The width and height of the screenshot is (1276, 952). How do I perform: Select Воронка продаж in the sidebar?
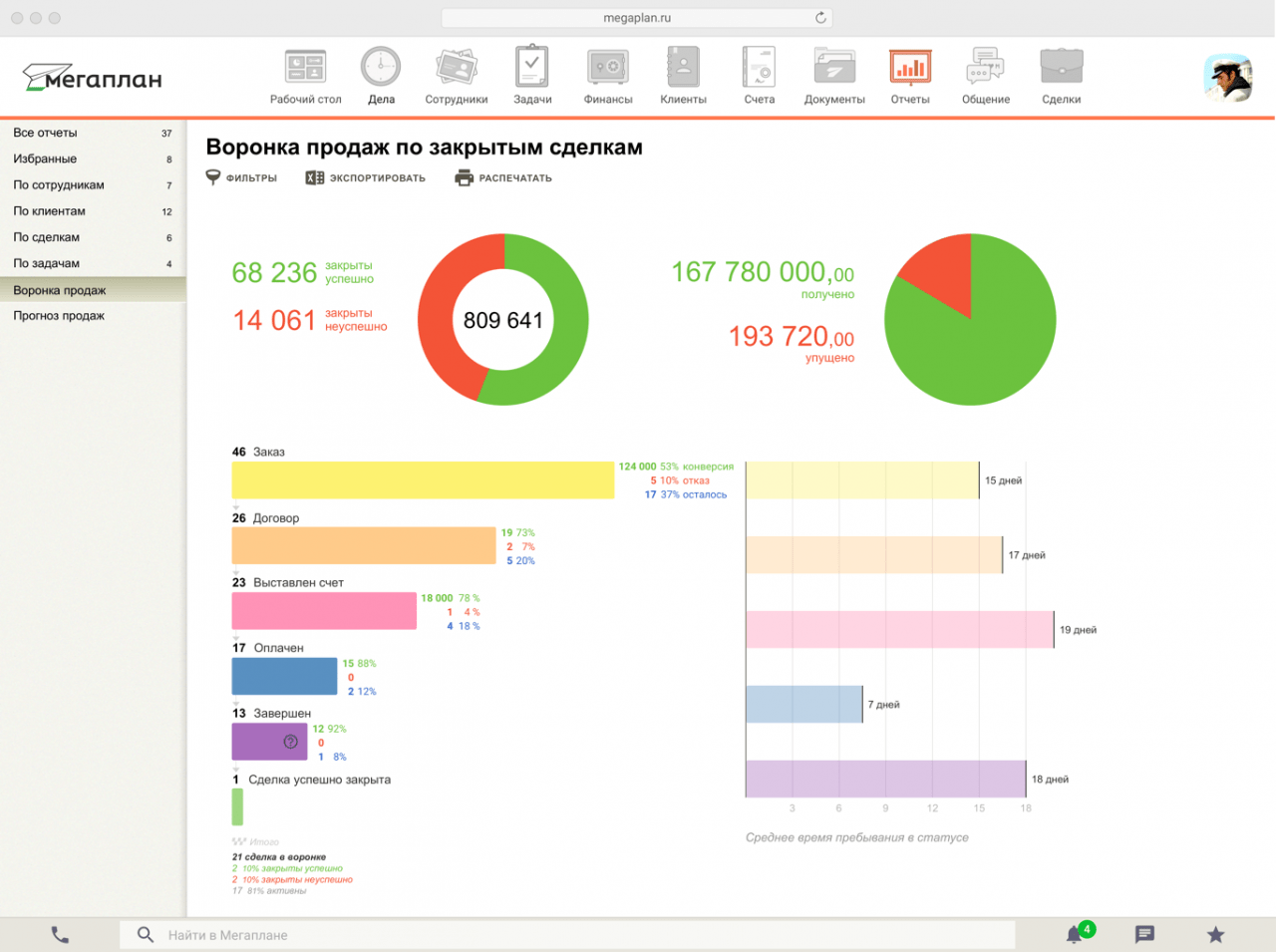pos(93,290)
